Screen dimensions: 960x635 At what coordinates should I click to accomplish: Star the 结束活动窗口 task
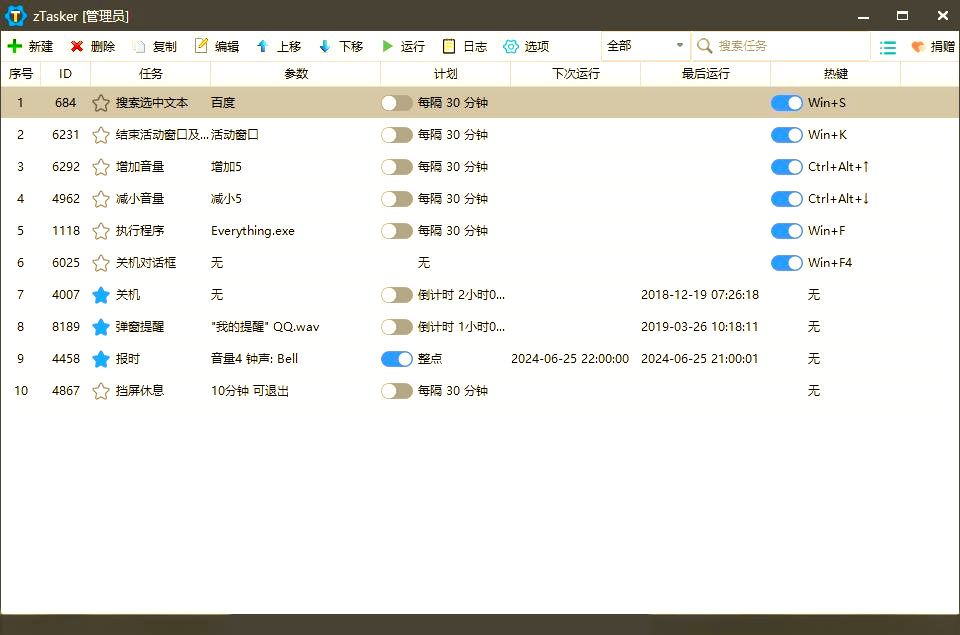[x=100, y=135]
